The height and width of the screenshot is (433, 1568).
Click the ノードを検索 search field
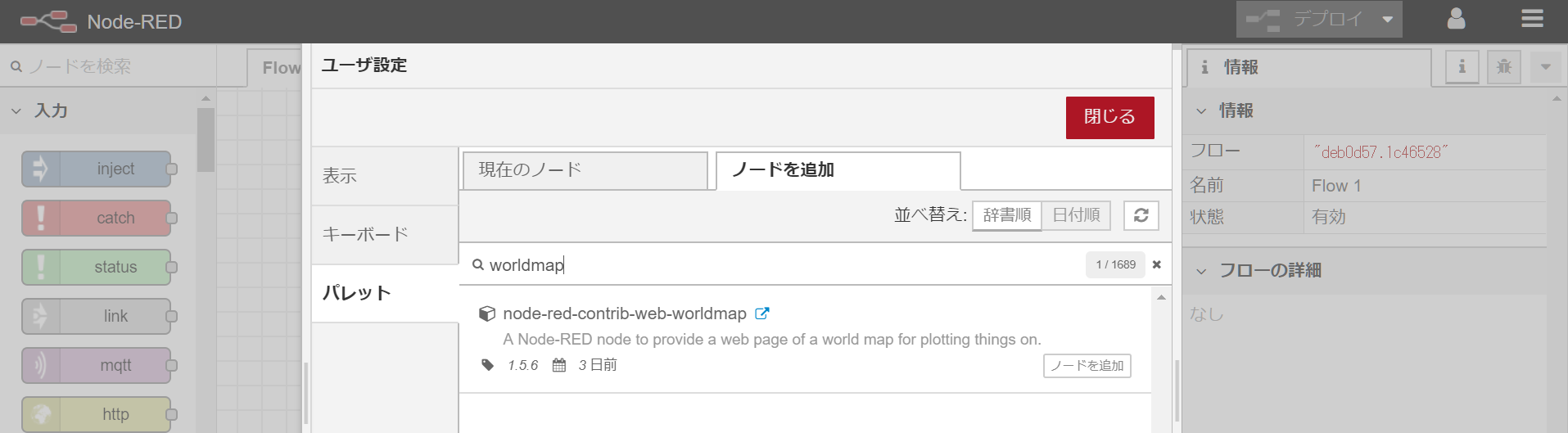(x=108, y=66)
